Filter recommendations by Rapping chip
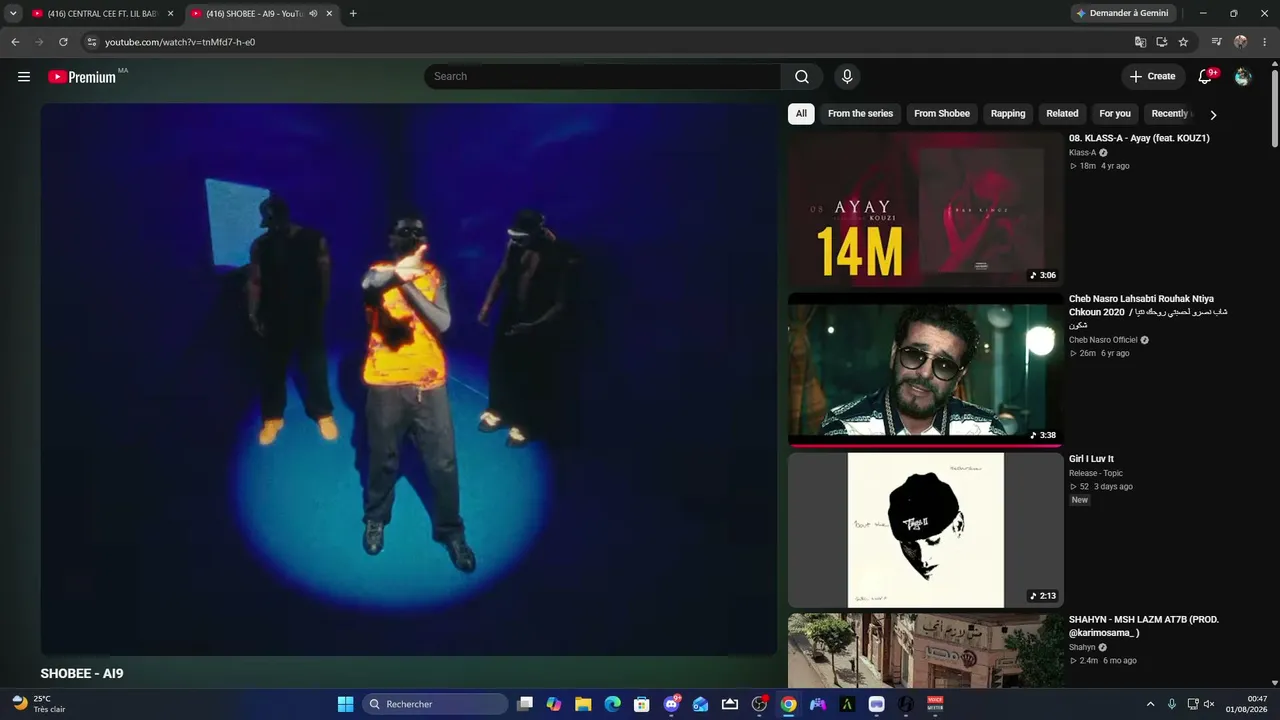Image resolution: width=1280 pixels, height=720 pixels. (x=1008, y=114)
